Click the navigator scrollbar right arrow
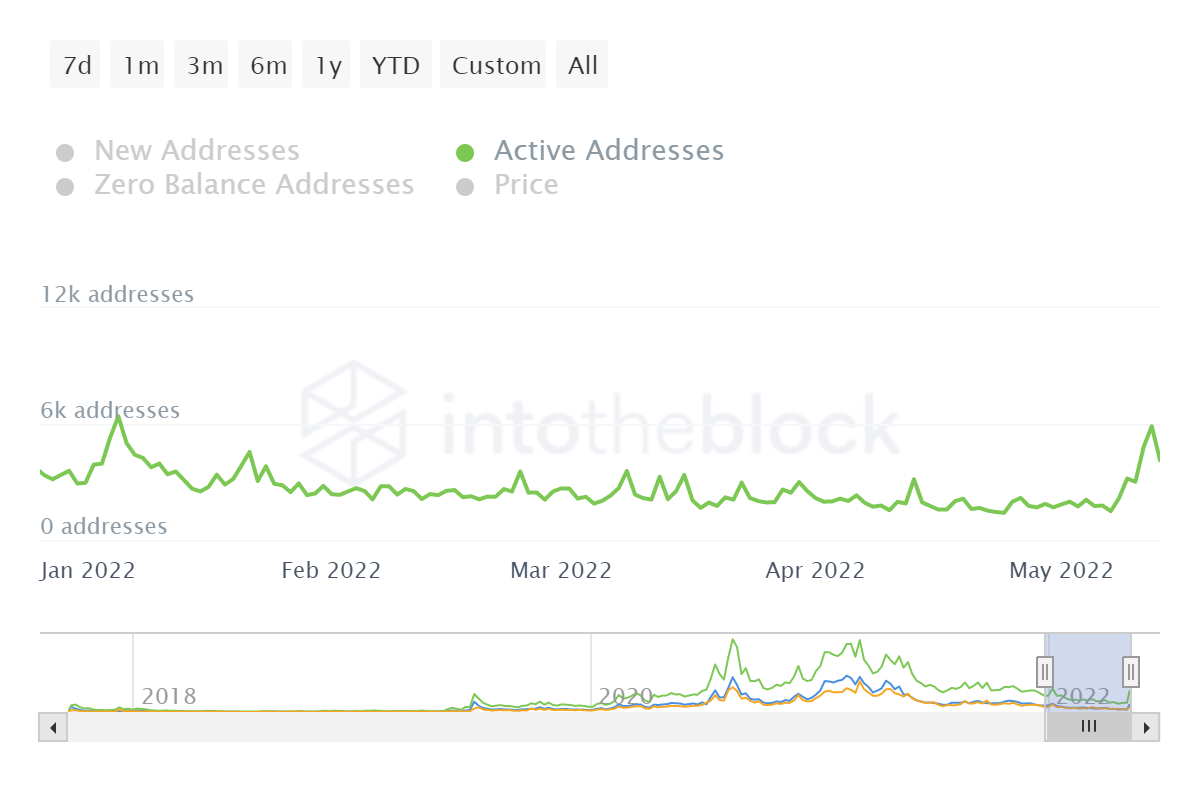The width and height of the screenshot is (1200, 800). [1146, 727]
